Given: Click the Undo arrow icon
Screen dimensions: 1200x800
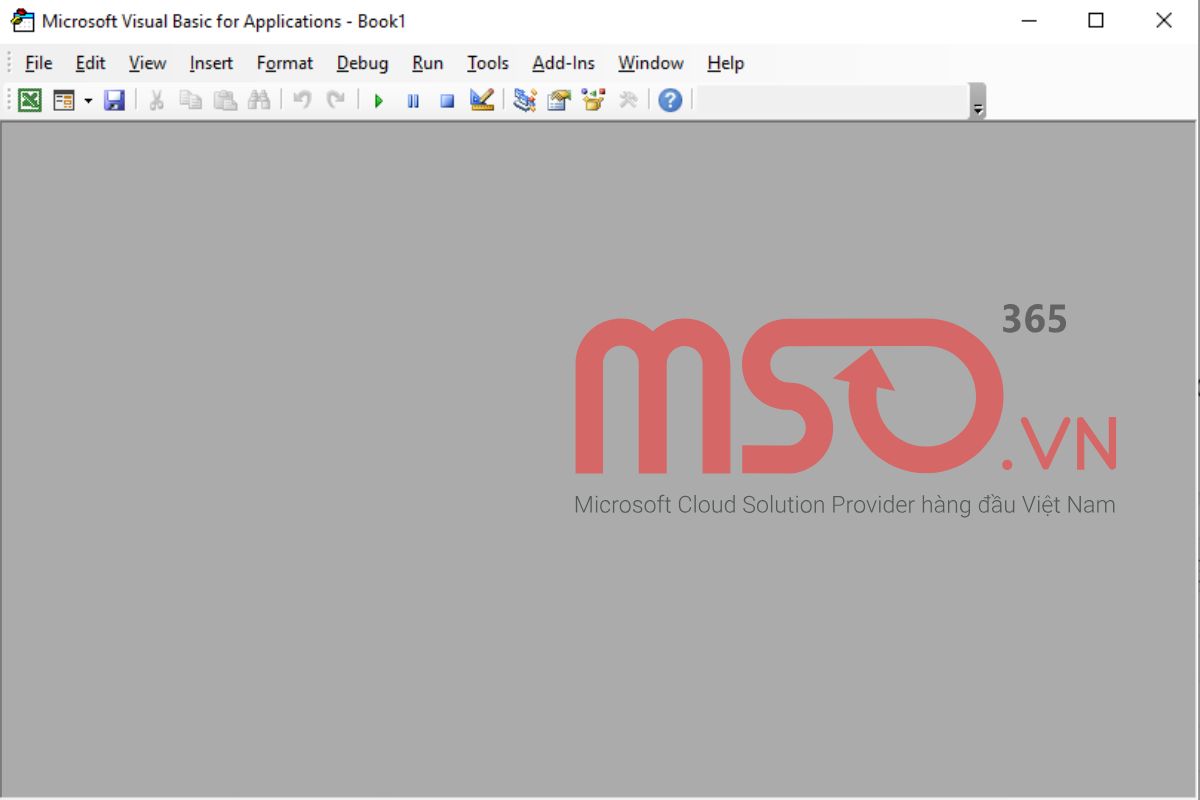Looking at the screenshot, I should pos(302,100).
